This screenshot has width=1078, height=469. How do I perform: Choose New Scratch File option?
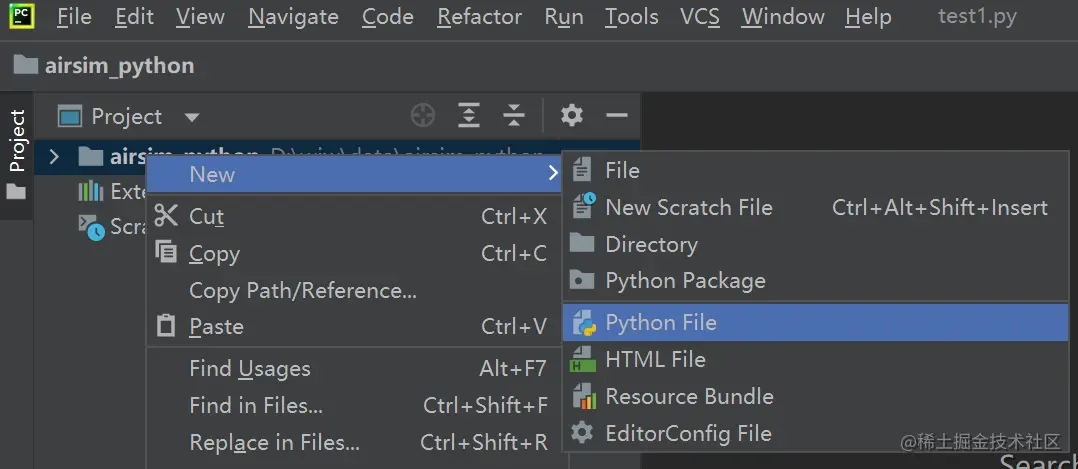tap(688, 208)
